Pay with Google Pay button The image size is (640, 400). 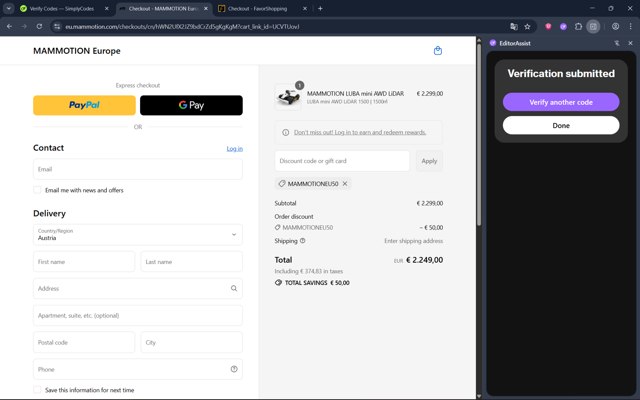point(191,105)
